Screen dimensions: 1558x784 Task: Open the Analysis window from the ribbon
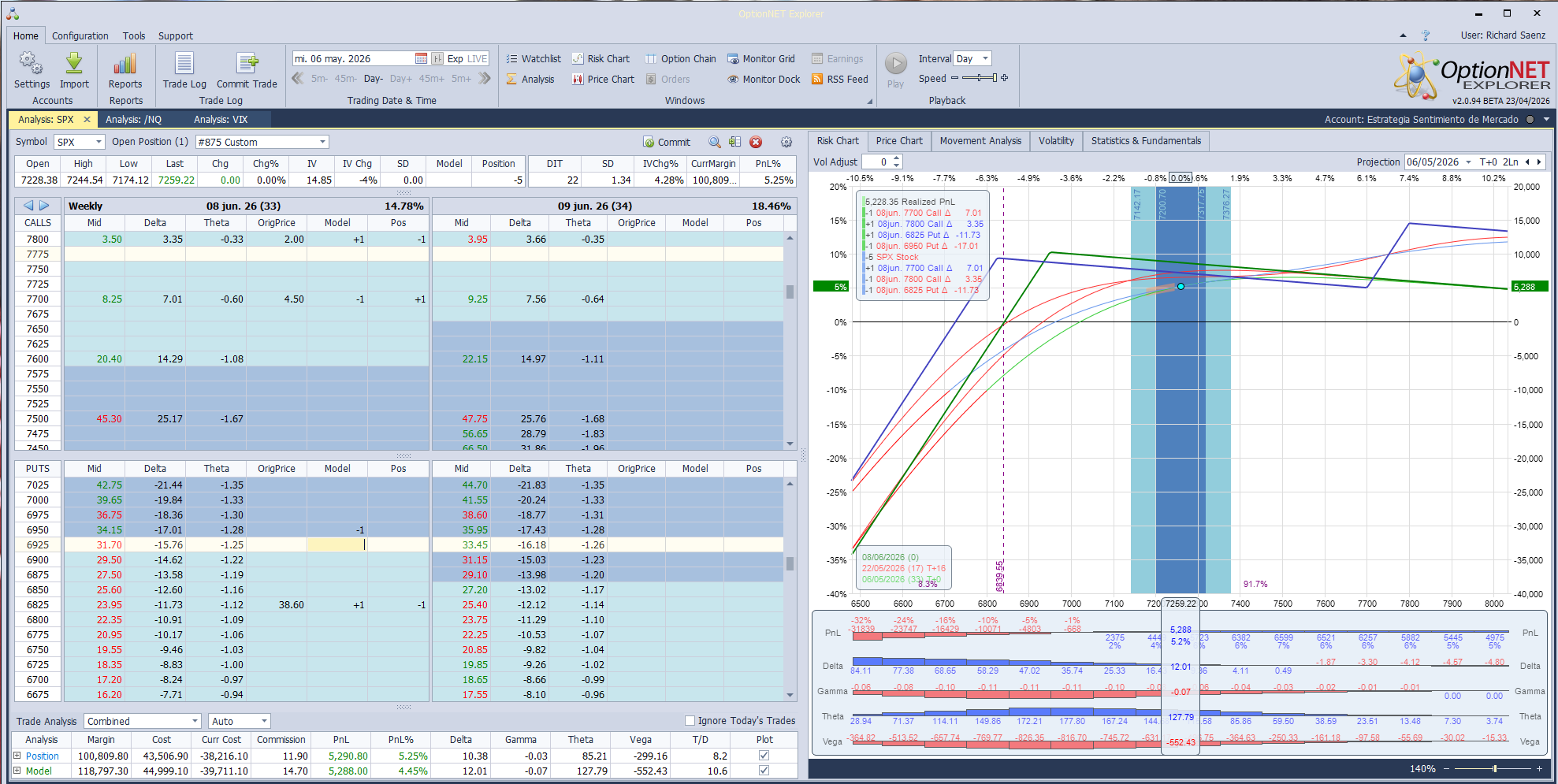530,80
